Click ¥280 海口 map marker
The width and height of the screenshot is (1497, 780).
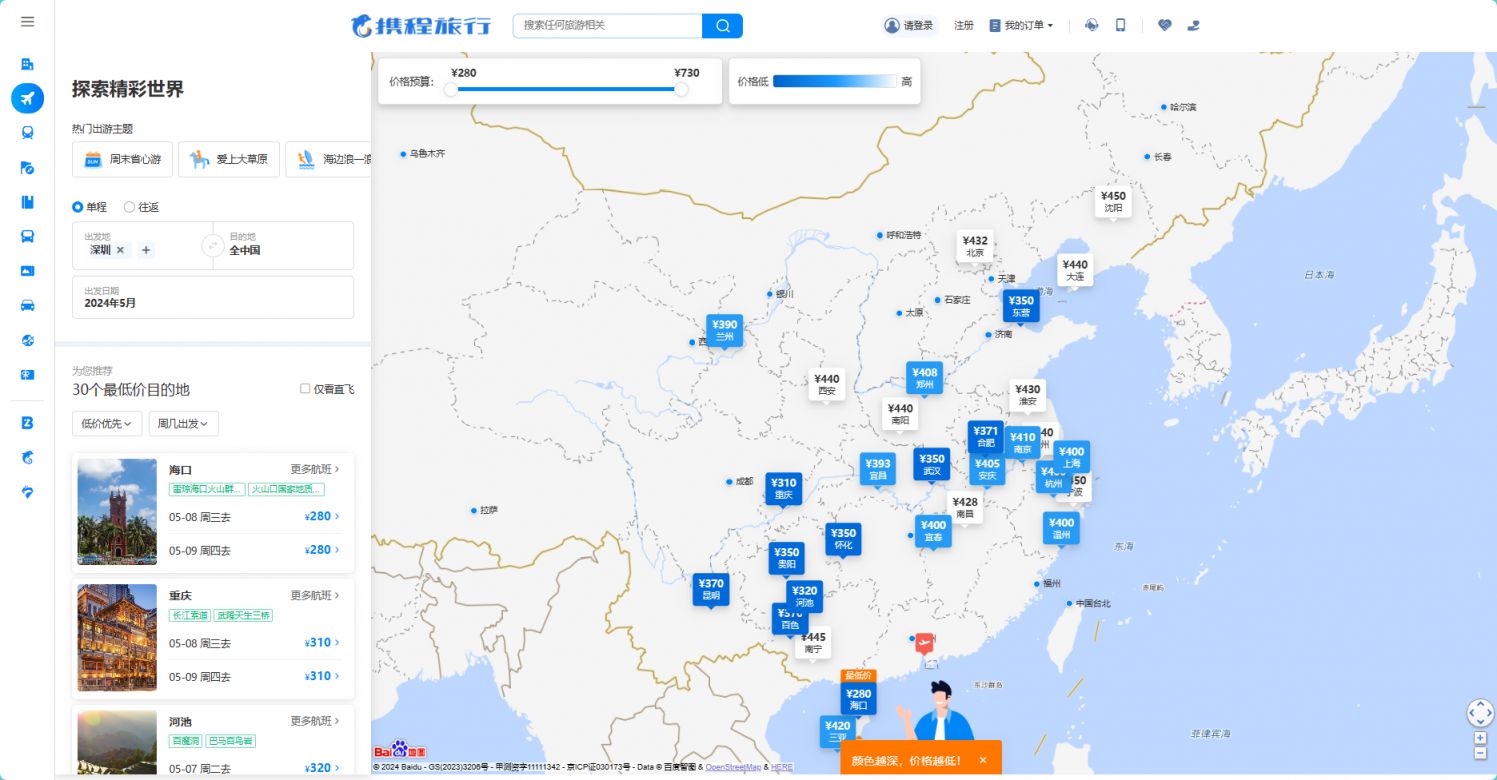click(858, 699)
